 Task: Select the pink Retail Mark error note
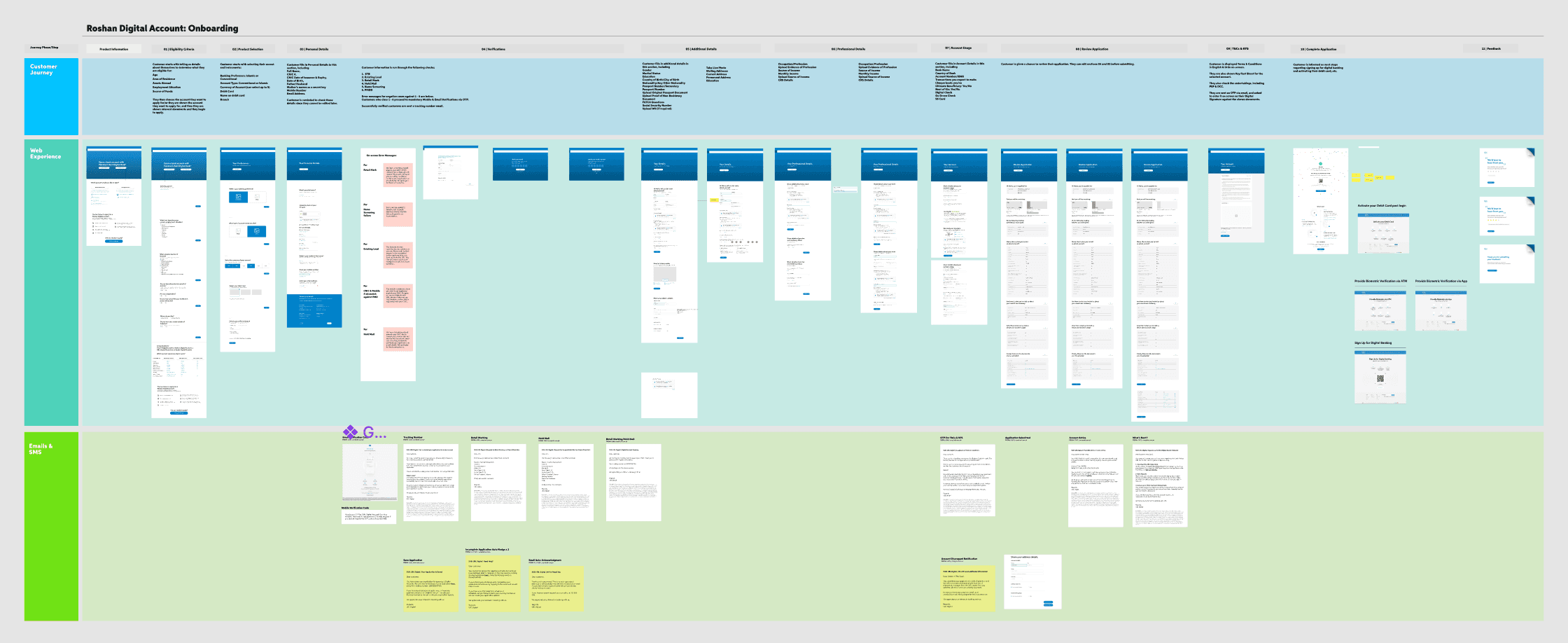pos(398,175)
